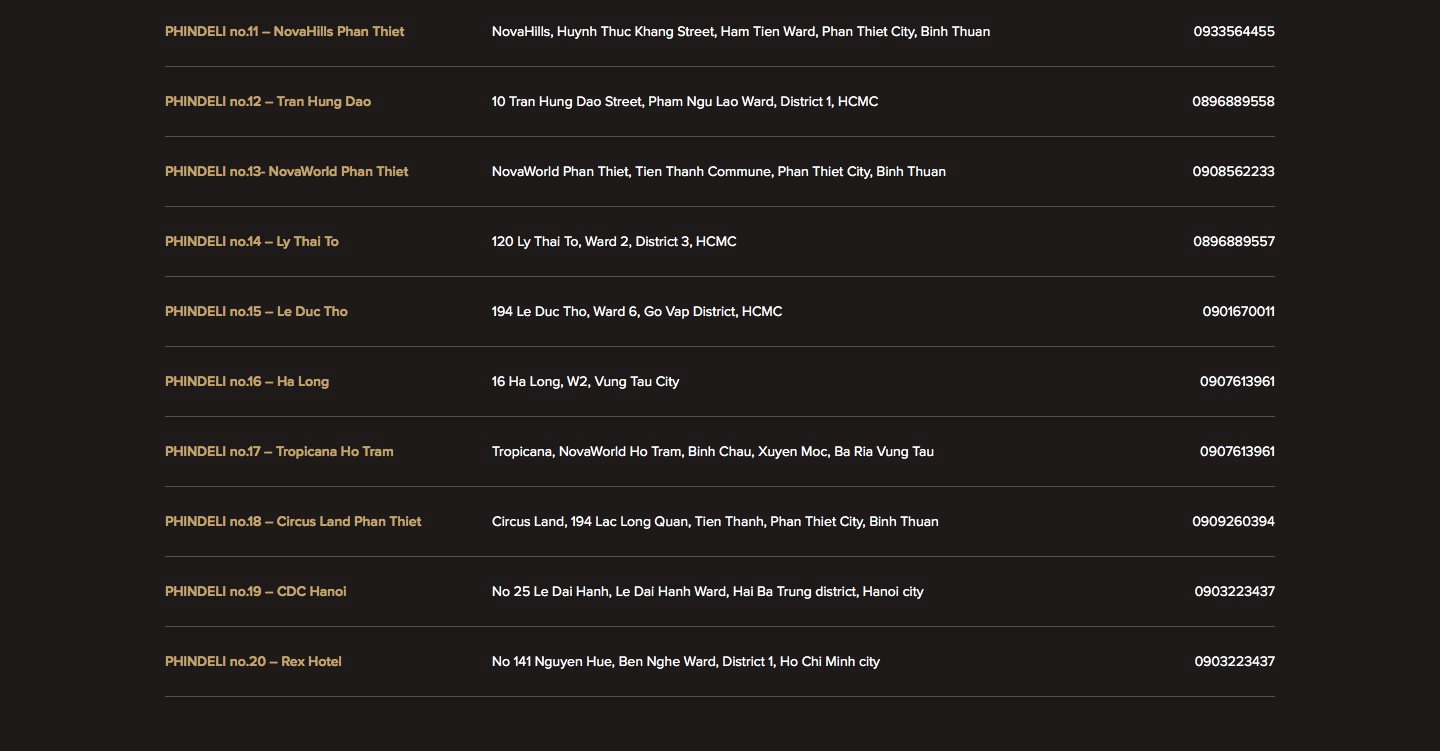This screenshot has height=751, width=1440.
Task: Click phone number 0933564455
Action: tap(1233, 31)
